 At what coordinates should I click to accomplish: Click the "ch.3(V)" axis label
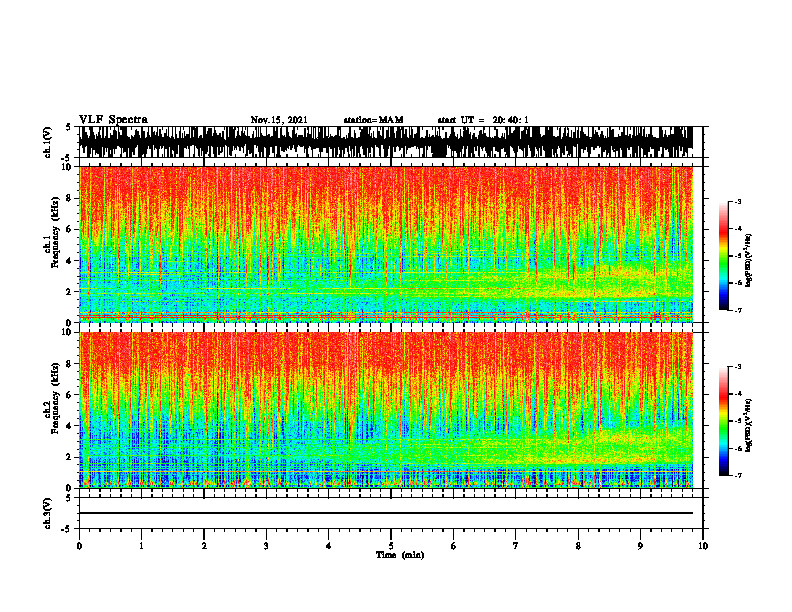coord(48,513)
